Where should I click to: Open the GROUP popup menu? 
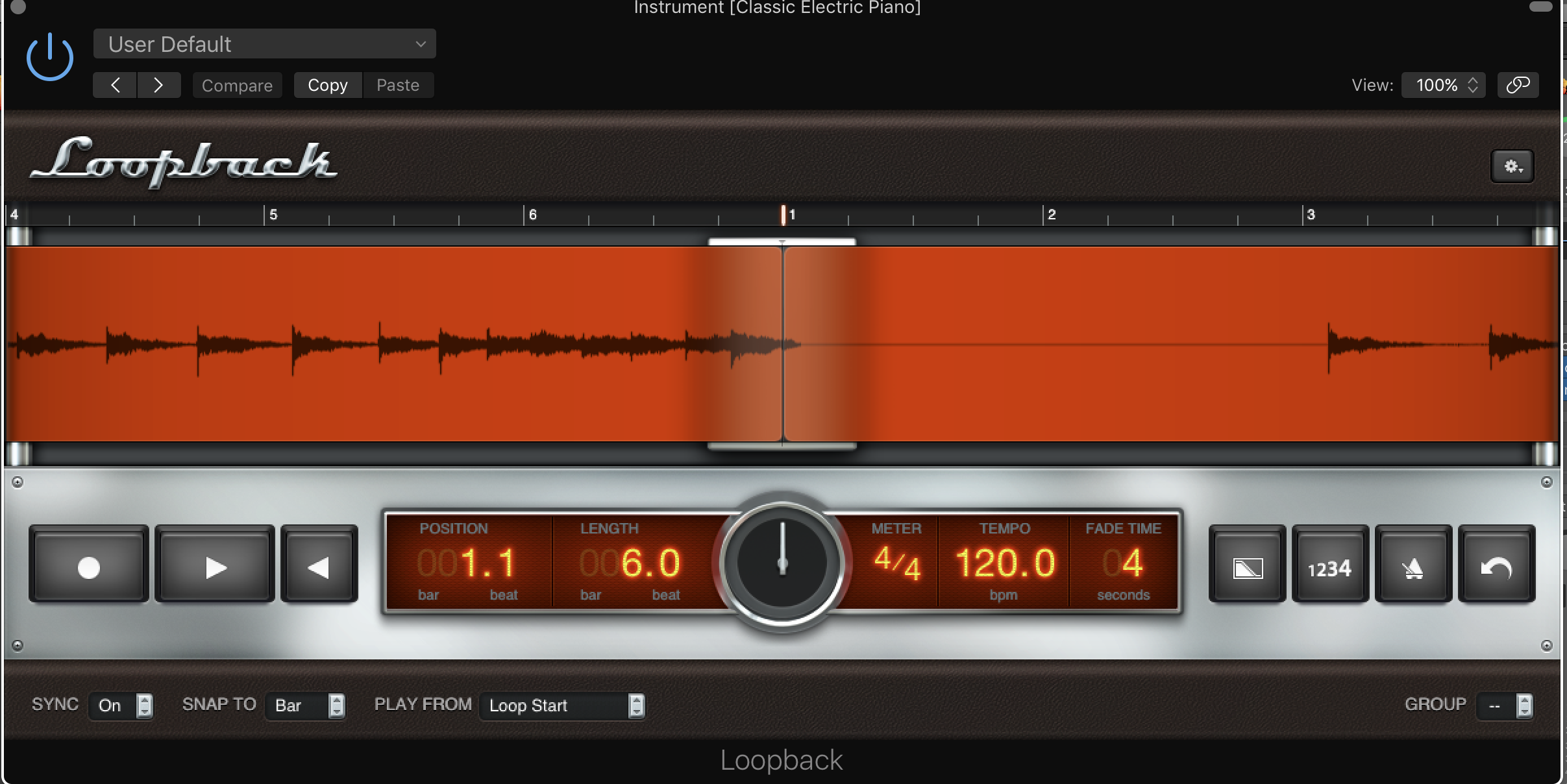pyautogui.click(x=1505, y=705)
